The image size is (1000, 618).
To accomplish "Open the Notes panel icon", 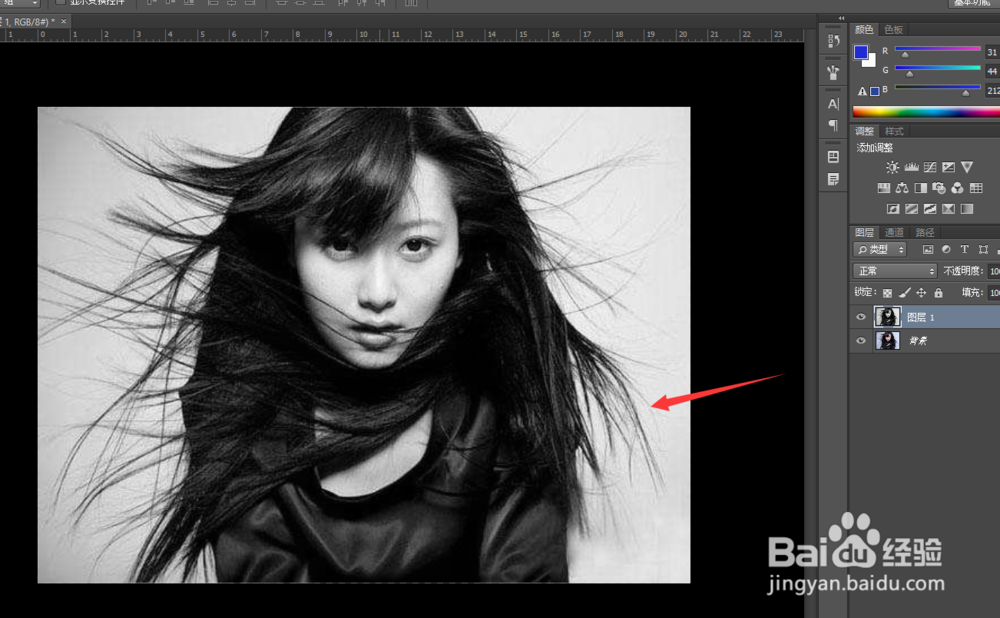I will click(x=833, y=179).
